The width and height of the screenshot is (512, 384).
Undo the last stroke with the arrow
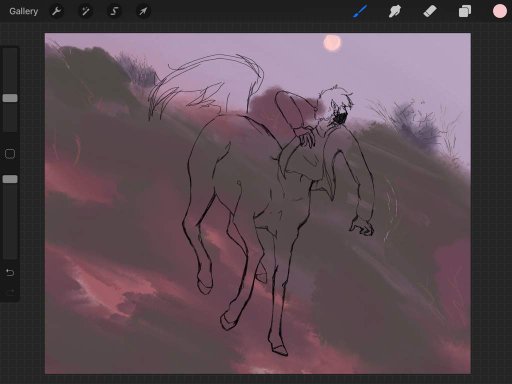click(x=10, y=273)
